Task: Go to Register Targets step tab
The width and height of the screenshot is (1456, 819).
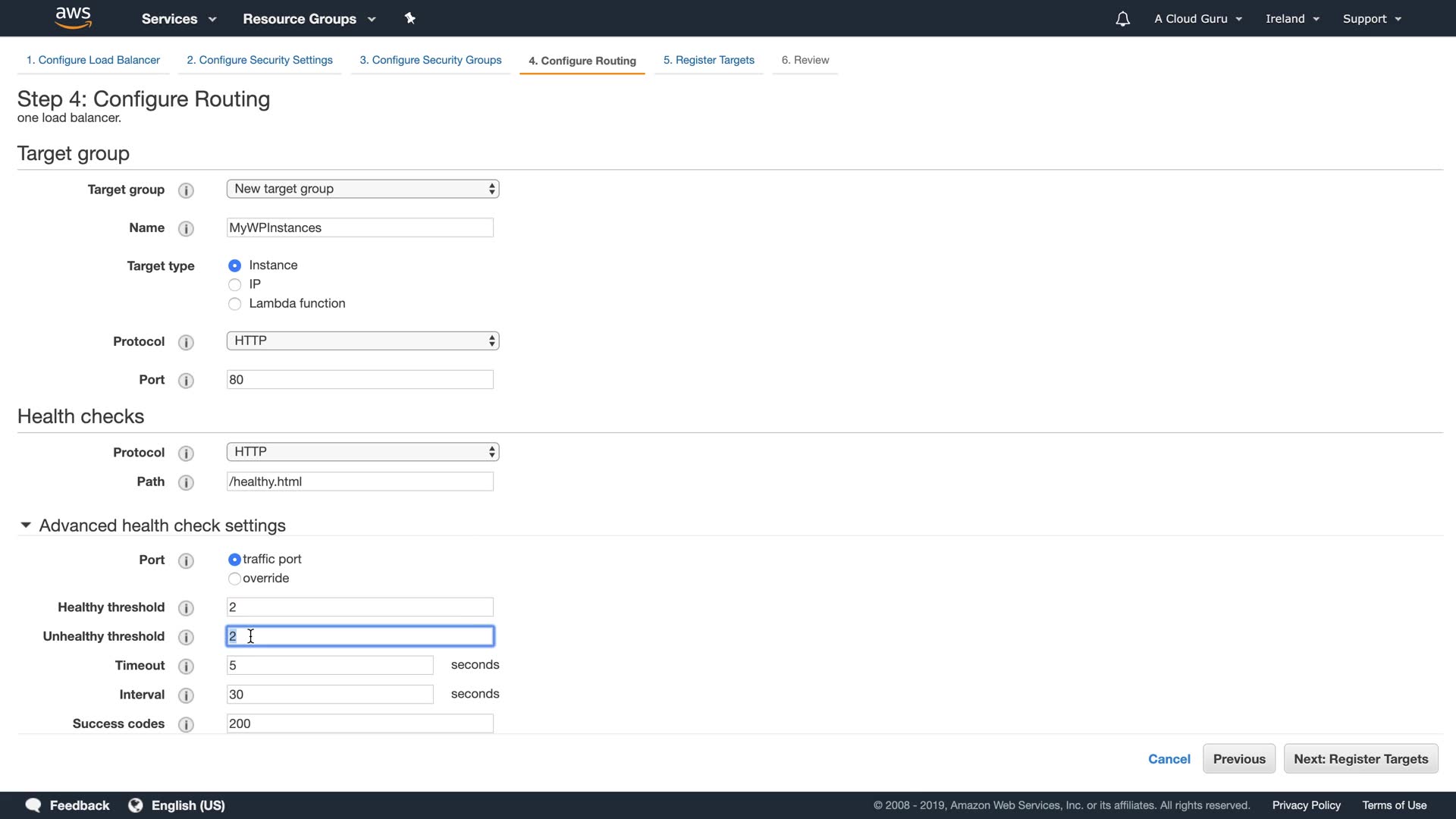Action: click(x=708, y=60)
